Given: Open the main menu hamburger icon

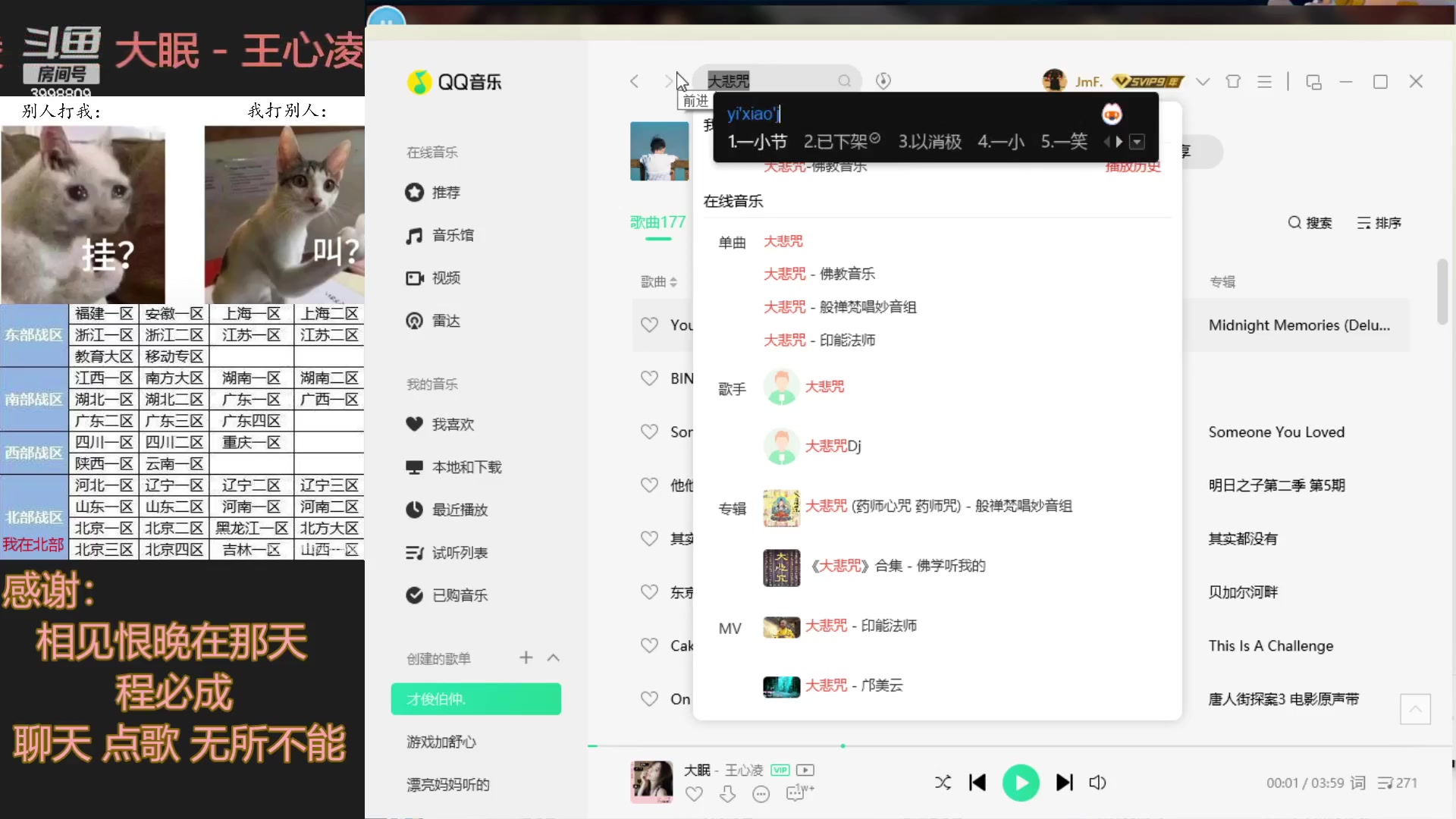Looking at the screenshot, I should coord(1264,81).
